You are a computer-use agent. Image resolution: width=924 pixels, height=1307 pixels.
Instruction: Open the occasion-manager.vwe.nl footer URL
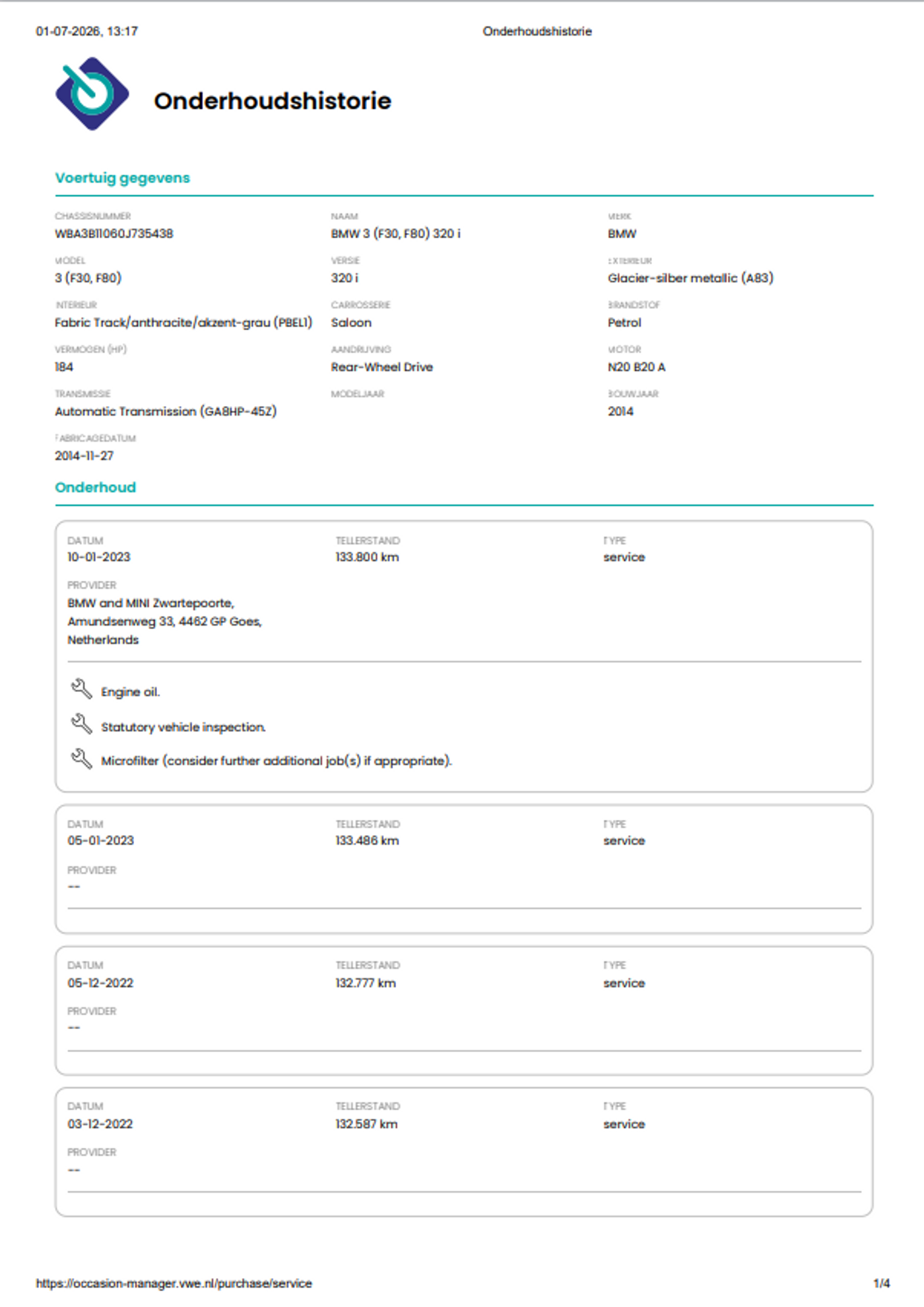click(174, 1283)
